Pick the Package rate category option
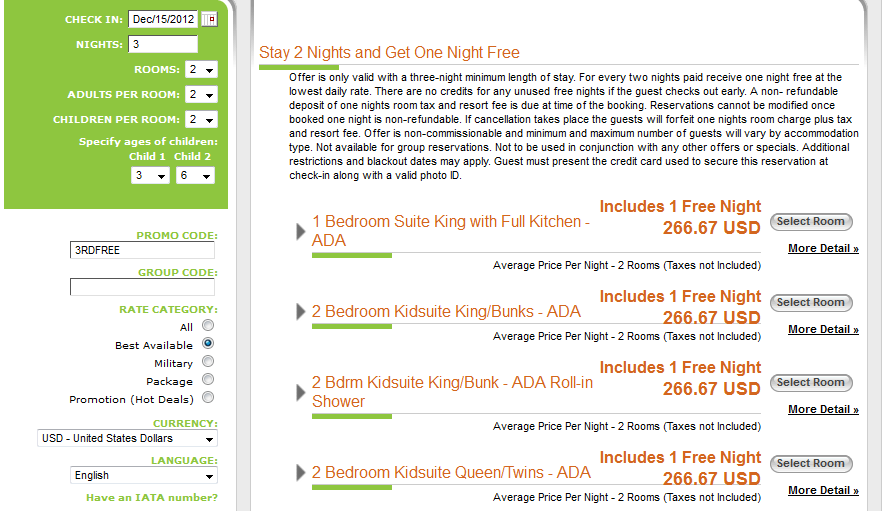The image size is (885, 511). click(x=208, y=380)
